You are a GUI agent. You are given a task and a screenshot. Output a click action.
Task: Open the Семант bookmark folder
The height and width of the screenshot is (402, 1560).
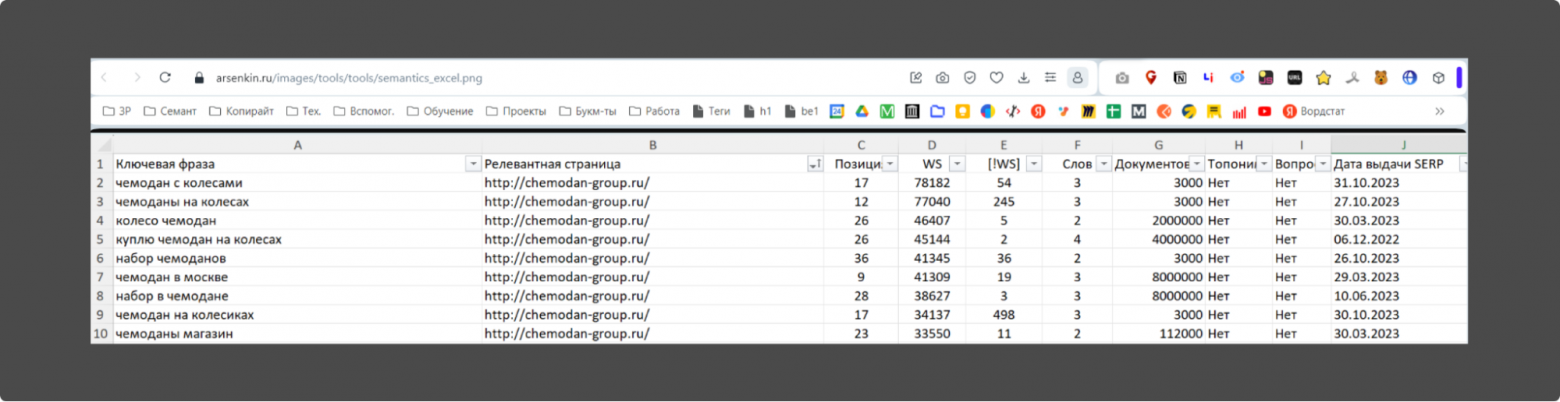170,111
